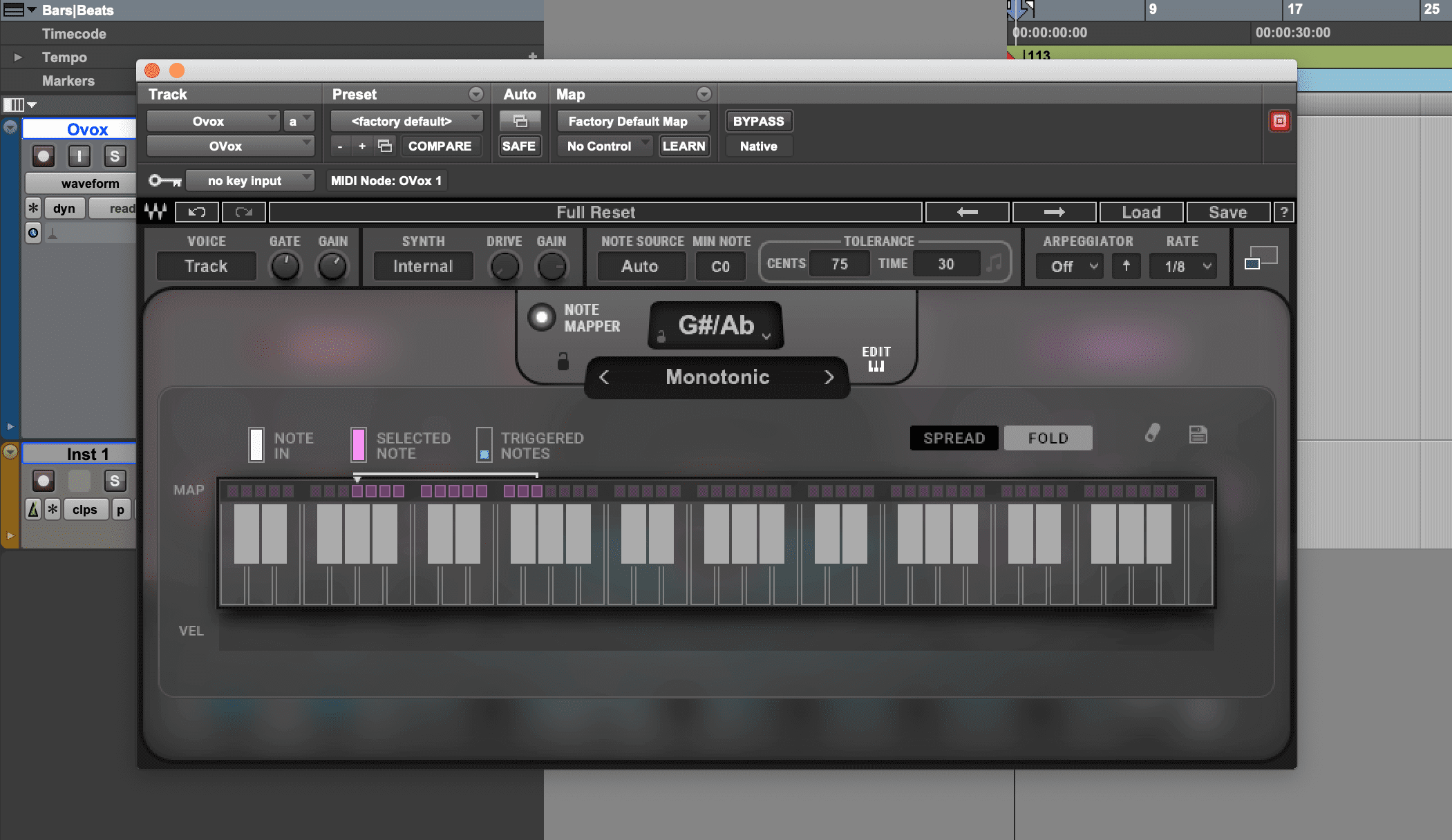Open the Preset section menu arrow
This screenshot has width=1452, height=840.
coord(475,94)
